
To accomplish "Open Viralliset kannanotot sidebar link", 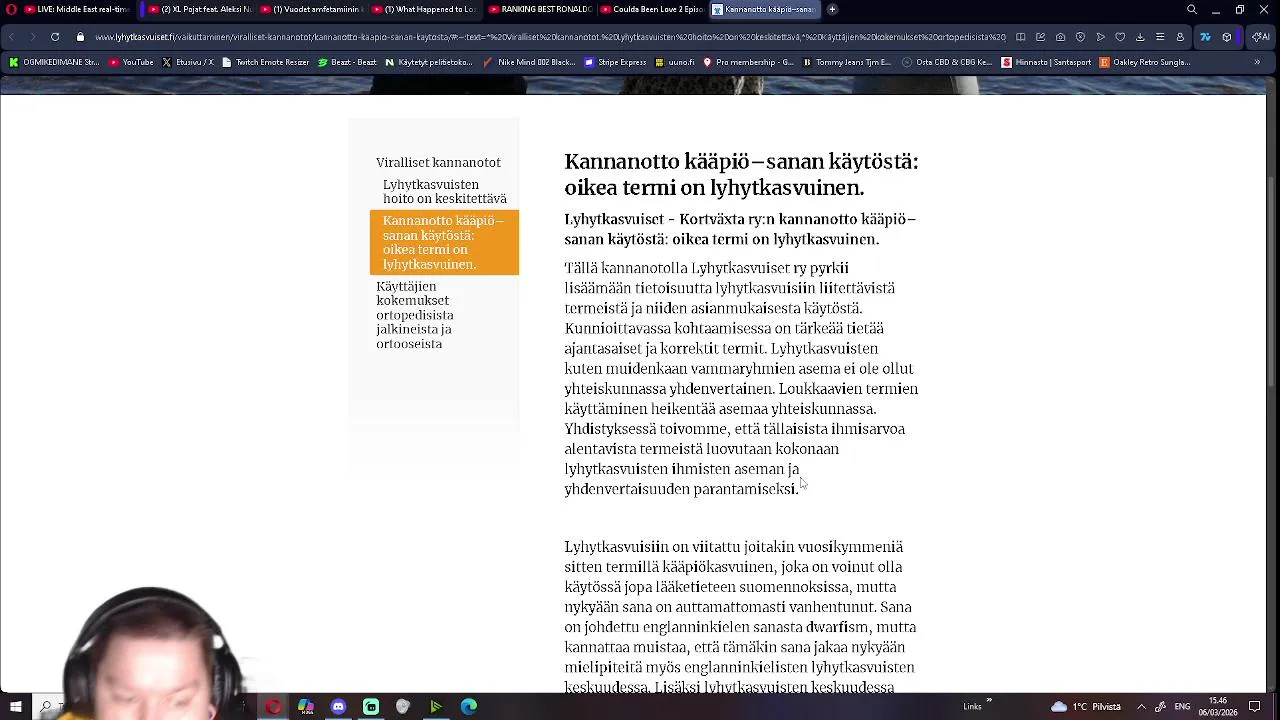I will (x=438, y=162).
